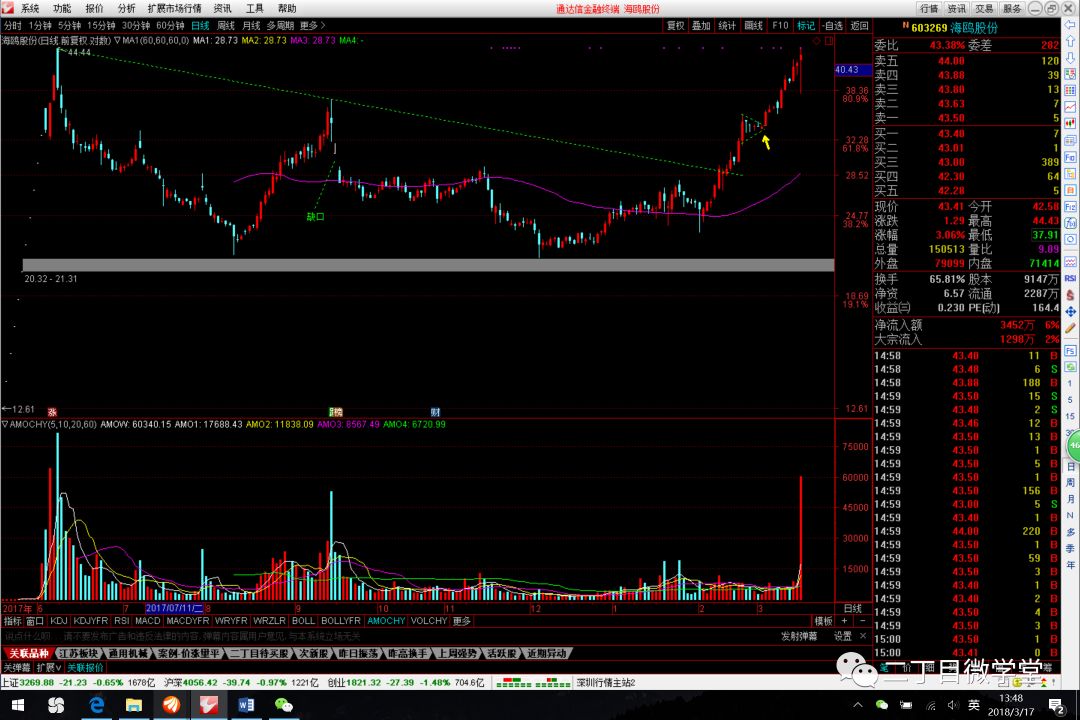Screen dimensions: 1080x720
Task: Click the wave indicator icon above RSI
Action: click(x=1070, y=262)
